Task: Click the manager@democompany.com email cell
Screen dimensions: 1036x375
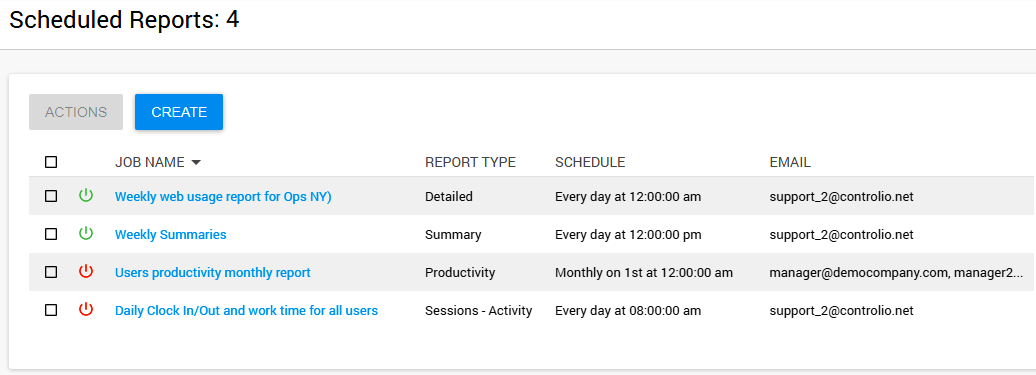Action: [897, 273]
